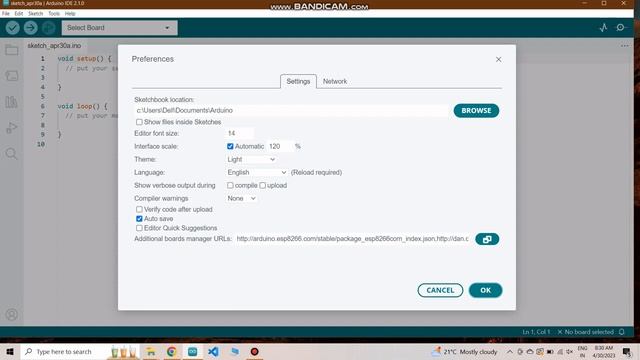Open the Edit menu
This screenshot has height=360, width=640.
(19, 13)
